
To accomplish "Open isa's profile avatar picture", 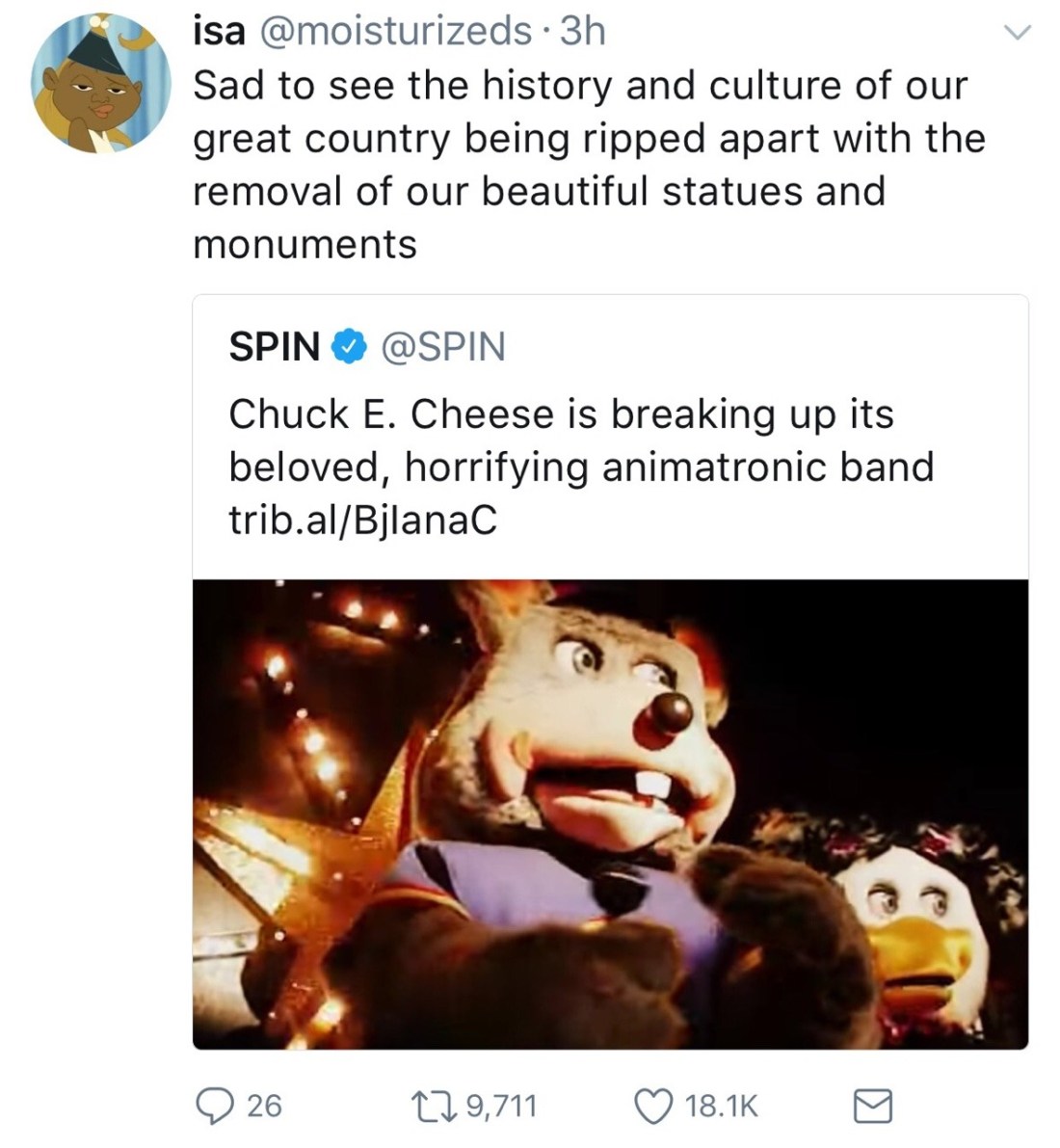I will click(x=100, y=83).
